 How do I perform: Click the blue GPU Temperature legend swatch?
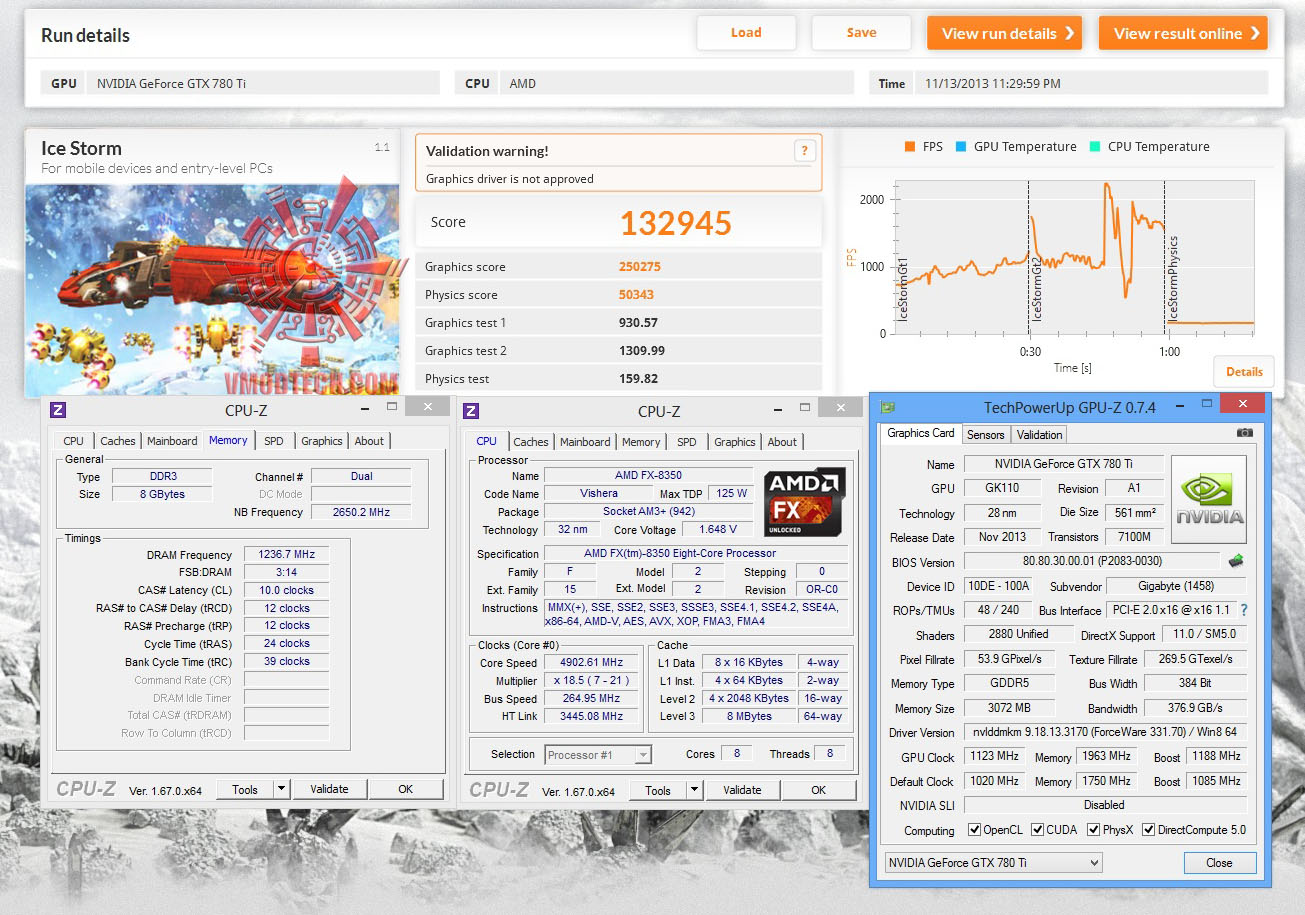961,146
